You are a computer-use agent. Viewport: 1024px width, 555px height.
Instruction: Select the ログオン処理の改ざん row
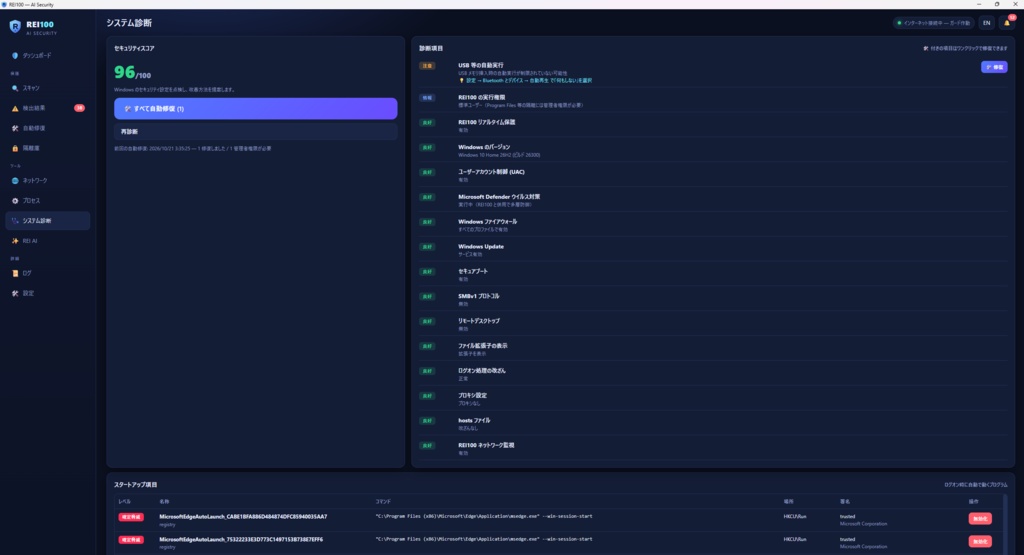[713, 373]
